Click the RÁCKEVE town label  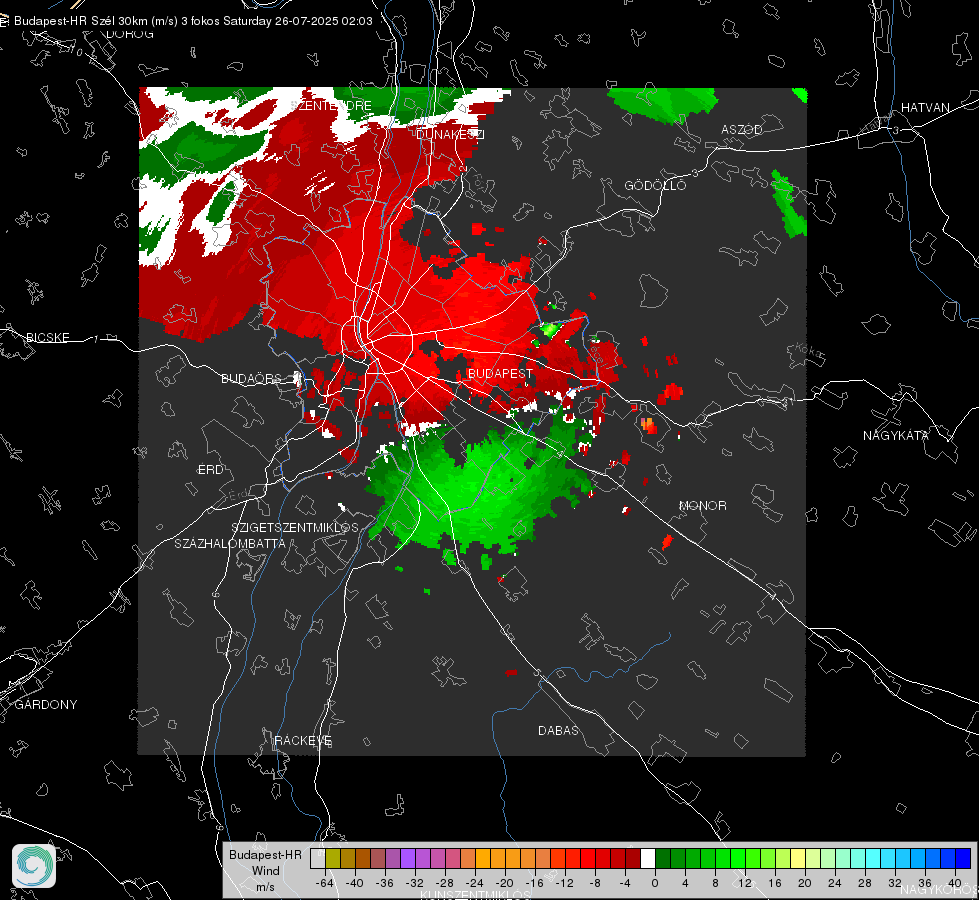[303, 740]
